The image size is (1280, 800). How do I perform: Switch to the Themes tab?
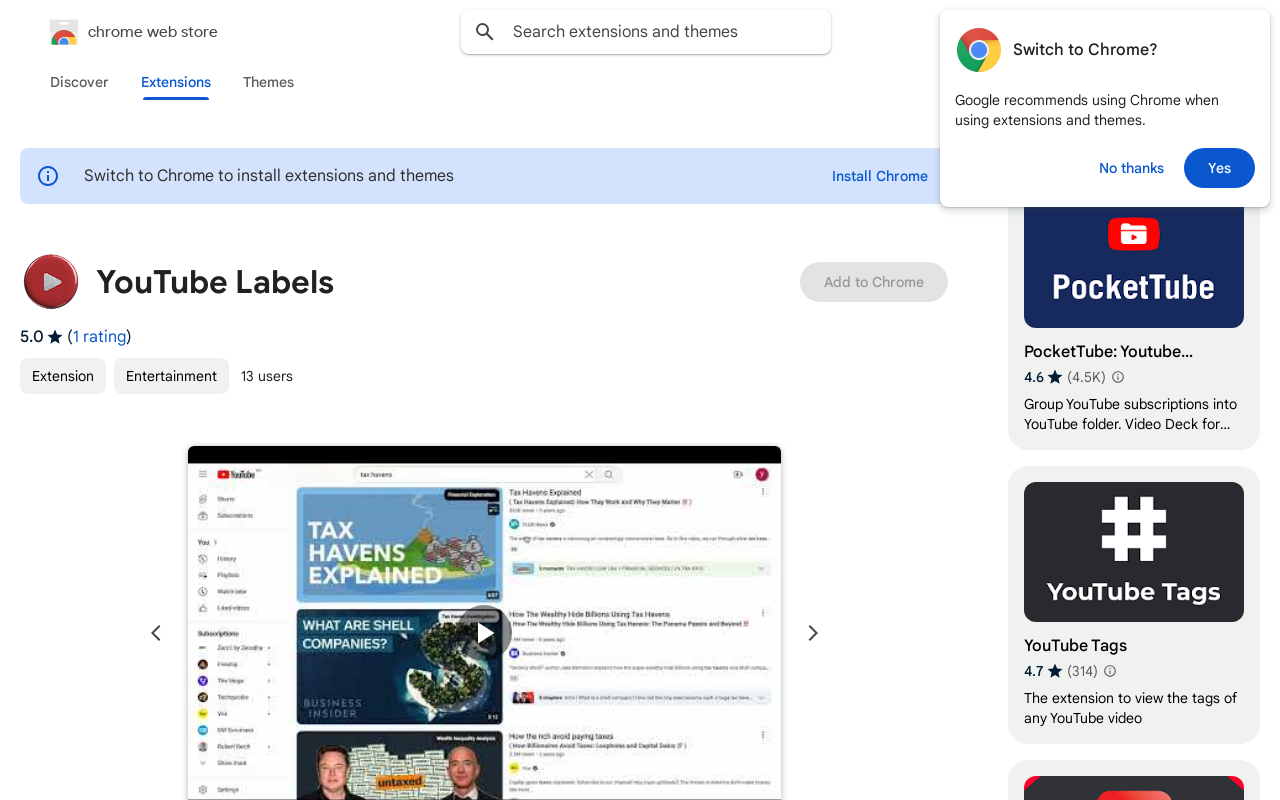coord(268,82)
